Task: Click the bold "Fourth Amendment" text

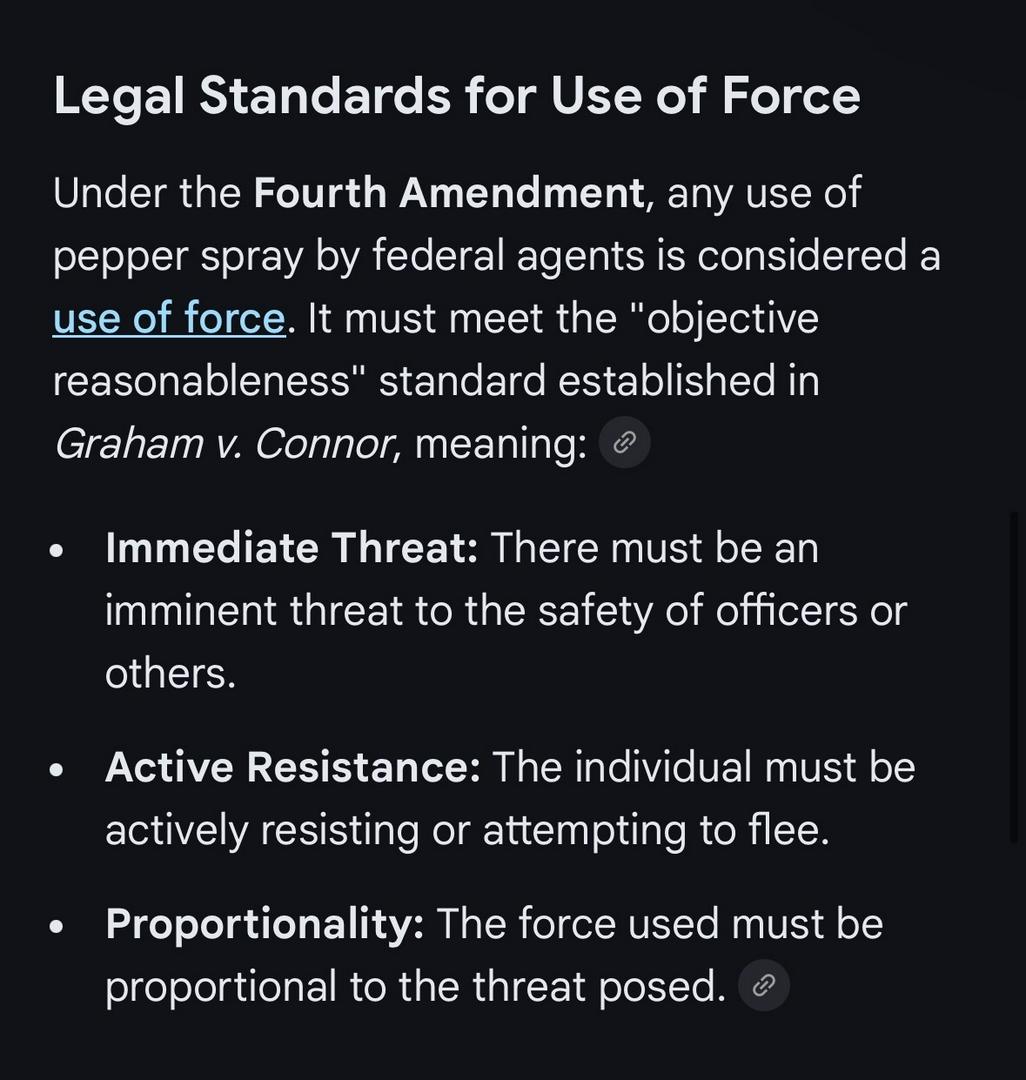Action: (x=449, y=193)
